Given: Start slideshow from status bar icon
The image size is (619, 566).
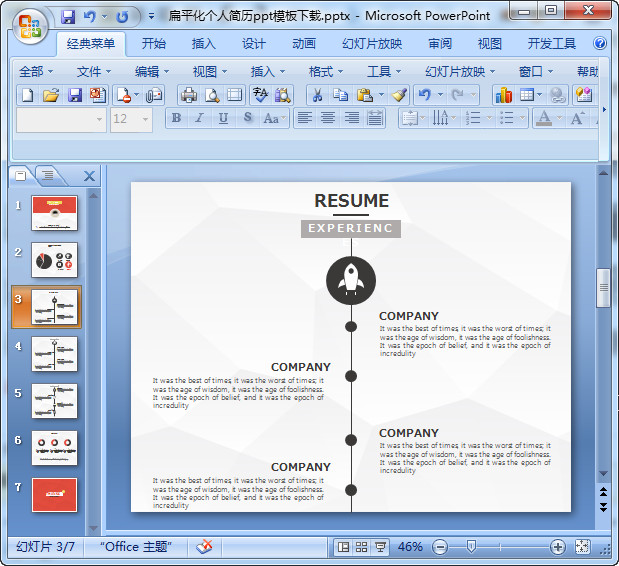Looking at the screenshot, I should 381,547.
